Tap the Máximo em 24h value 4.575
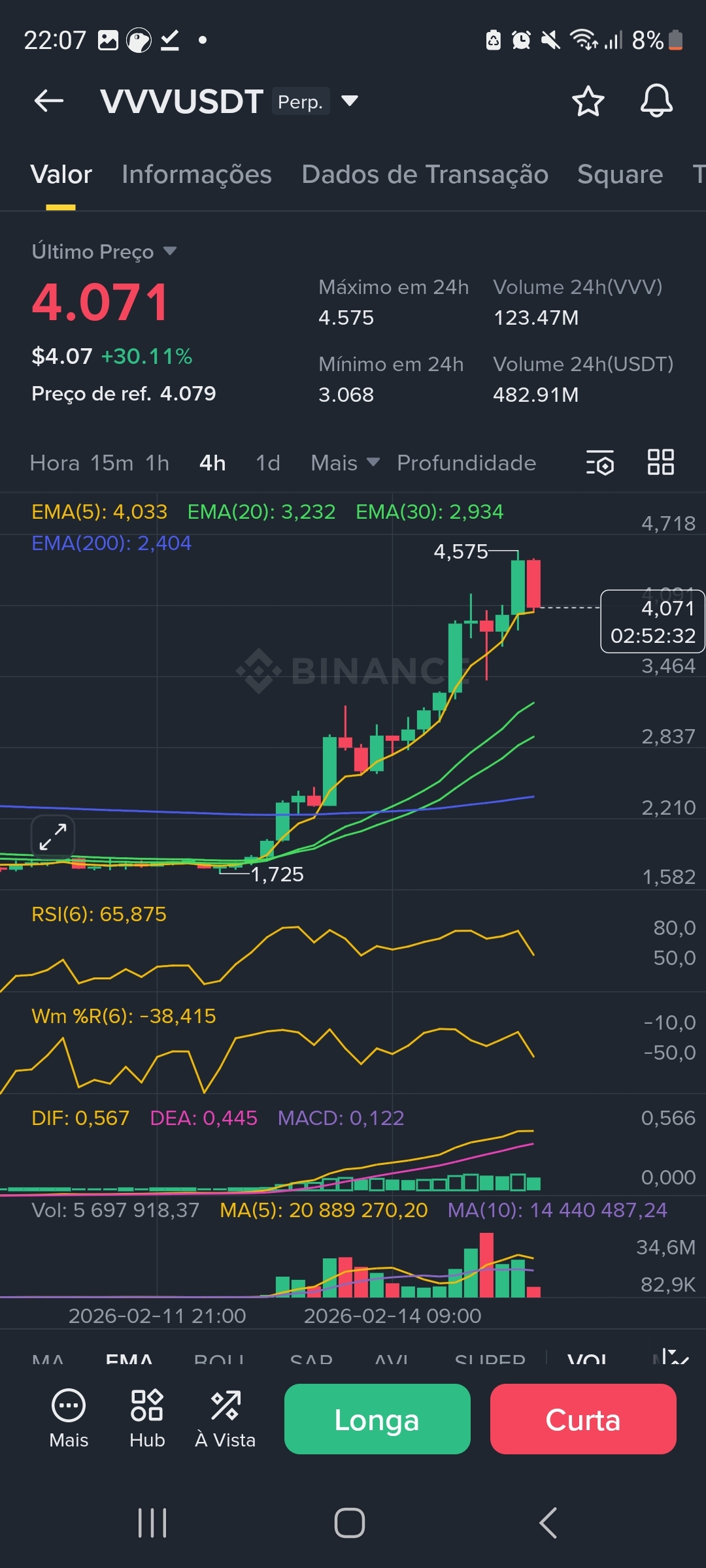The height and width of the screenshot is (1568, 706). (x=346, y=318)
